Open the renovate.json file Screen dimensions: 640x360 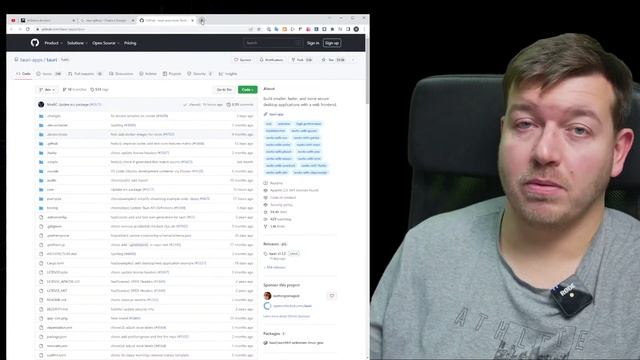(x=58, y=346)
